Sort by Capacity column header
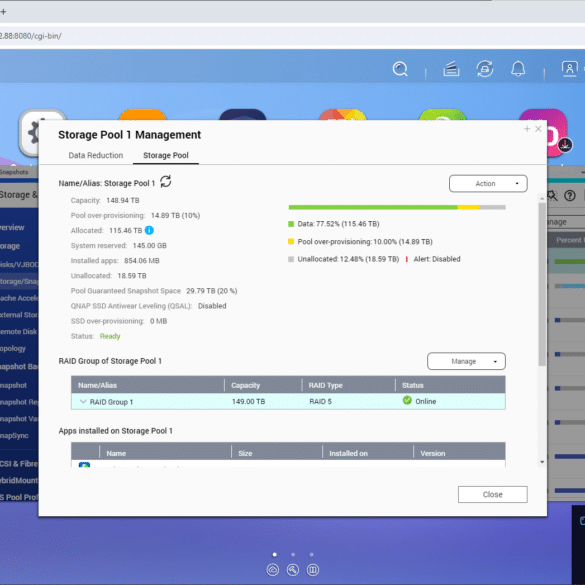The height and width of the screenshot is (585, 585). 263,385
